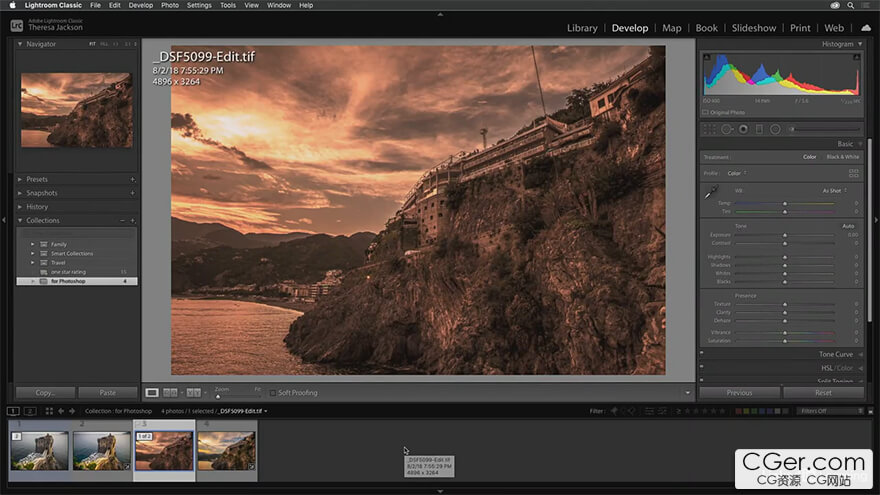The width and height of the screenshot is (880, 495).
Task: Toggle shadow clipping indicator in histogram
Action: point(707,57)
